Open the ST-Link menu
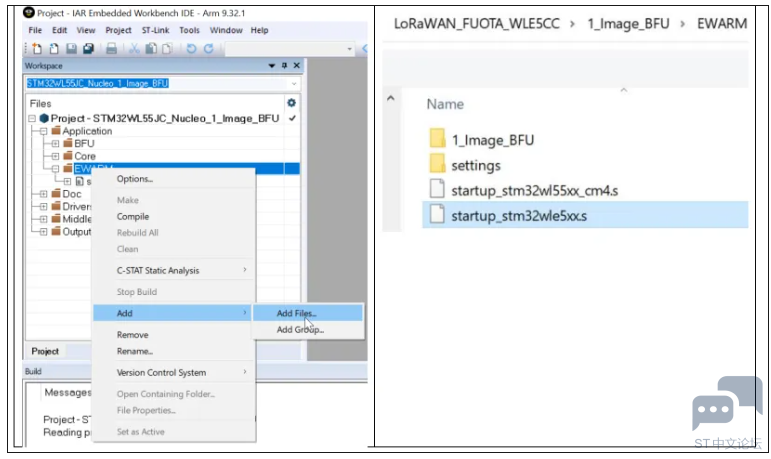 (x=155, y=30)
